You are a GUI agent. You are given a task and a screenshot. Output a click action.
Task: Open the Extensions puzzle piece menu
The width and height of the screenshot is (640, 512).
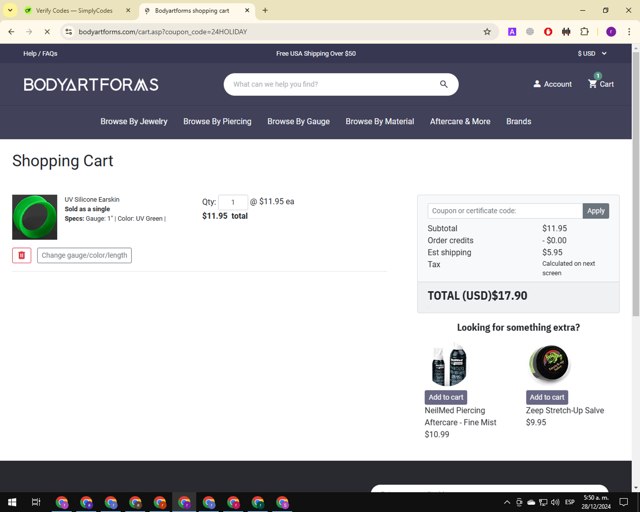click(x=584, y=31)
